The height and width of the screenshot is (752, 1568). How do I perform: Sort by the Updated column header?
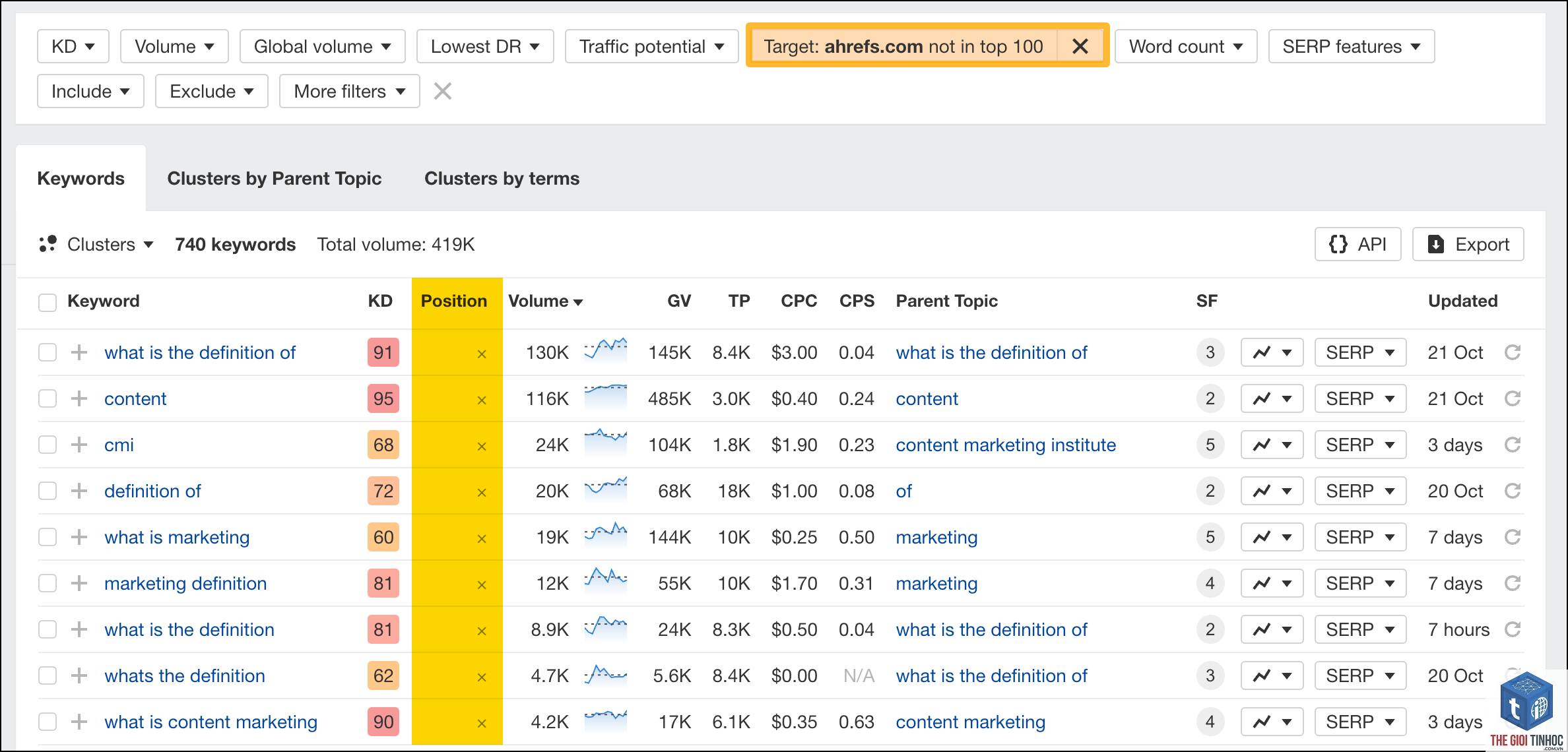click(1462, 301)
